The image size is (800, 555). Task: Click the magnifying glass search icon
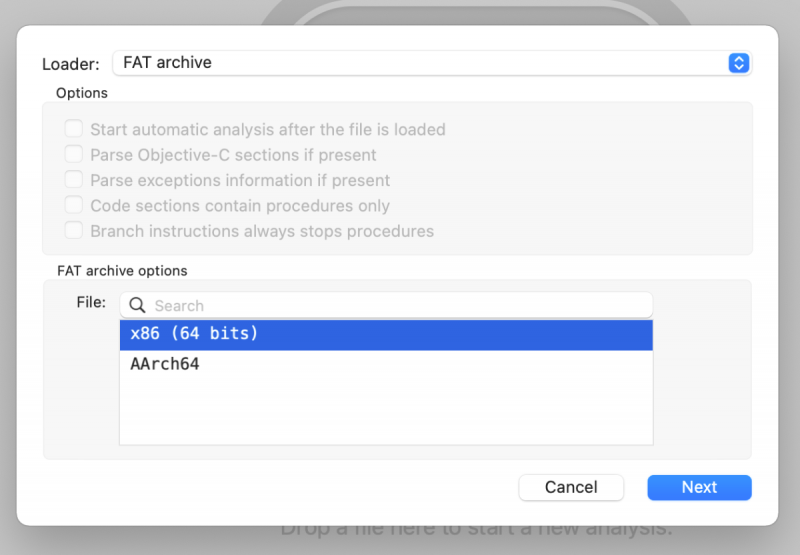138,306
